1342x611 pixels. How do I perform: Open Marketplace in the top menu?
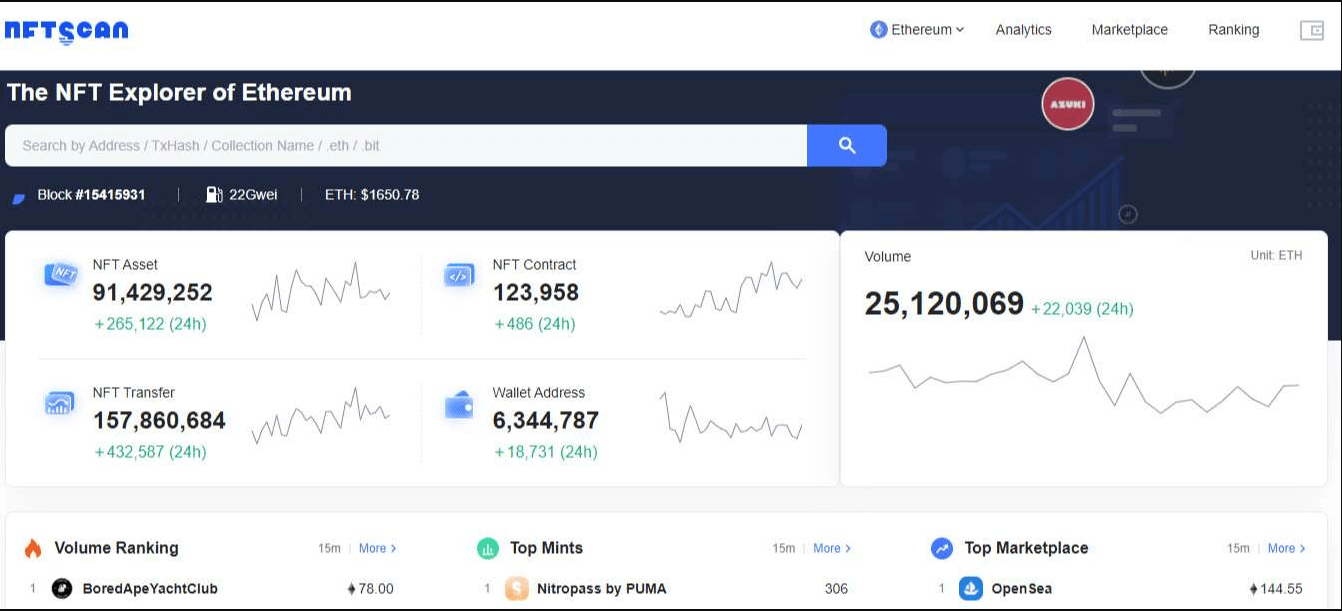point(1129,30)
